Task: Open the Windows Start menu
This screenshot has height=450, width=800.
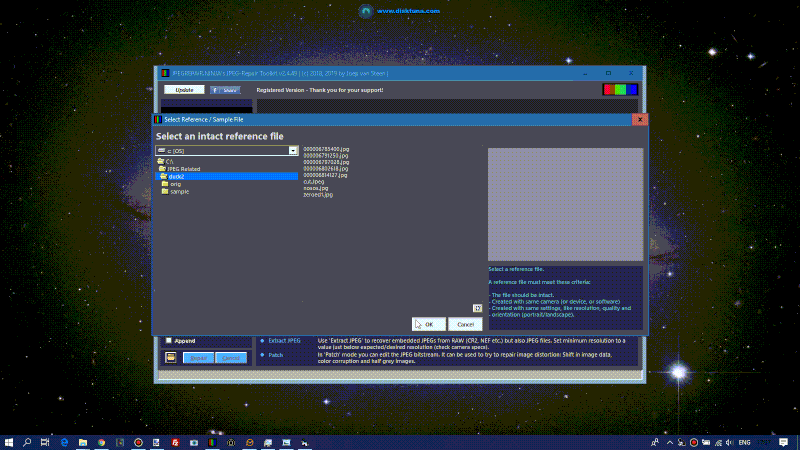Action: coord(9,442)
